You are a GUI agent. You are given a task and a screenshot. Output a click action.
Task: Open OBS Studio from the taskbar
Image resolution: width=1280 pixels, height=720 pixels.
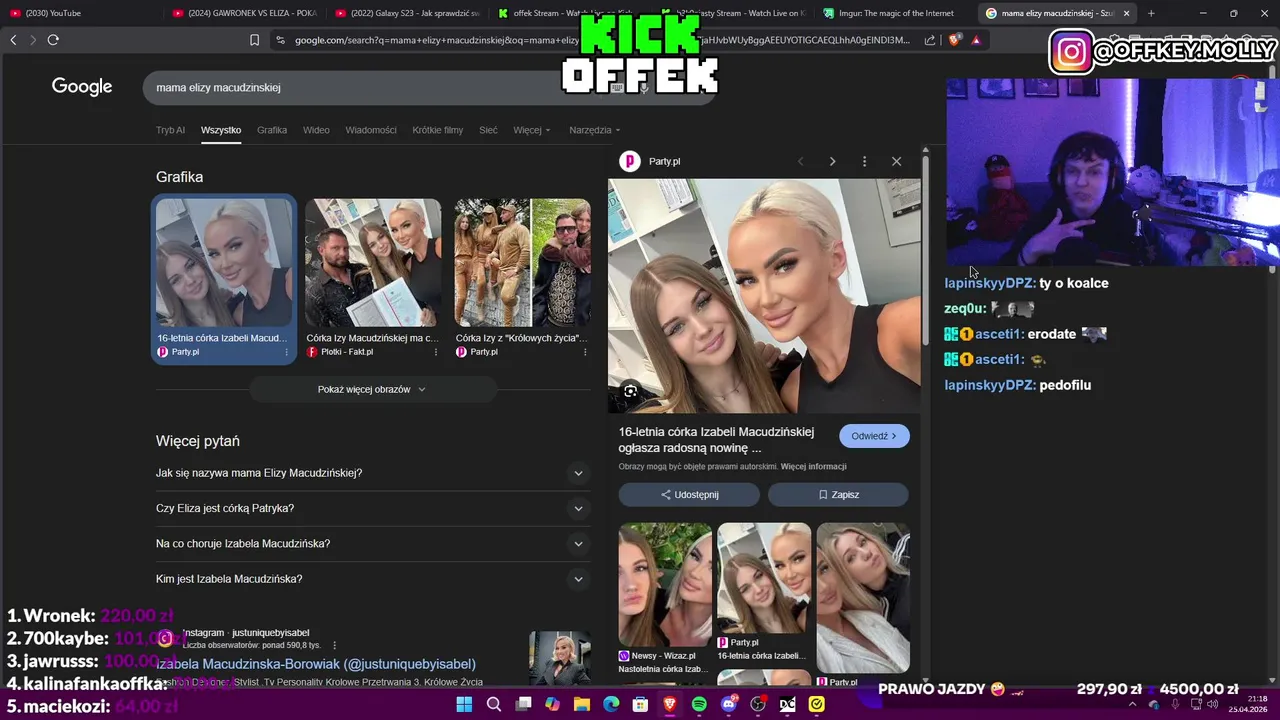(758, 704)
